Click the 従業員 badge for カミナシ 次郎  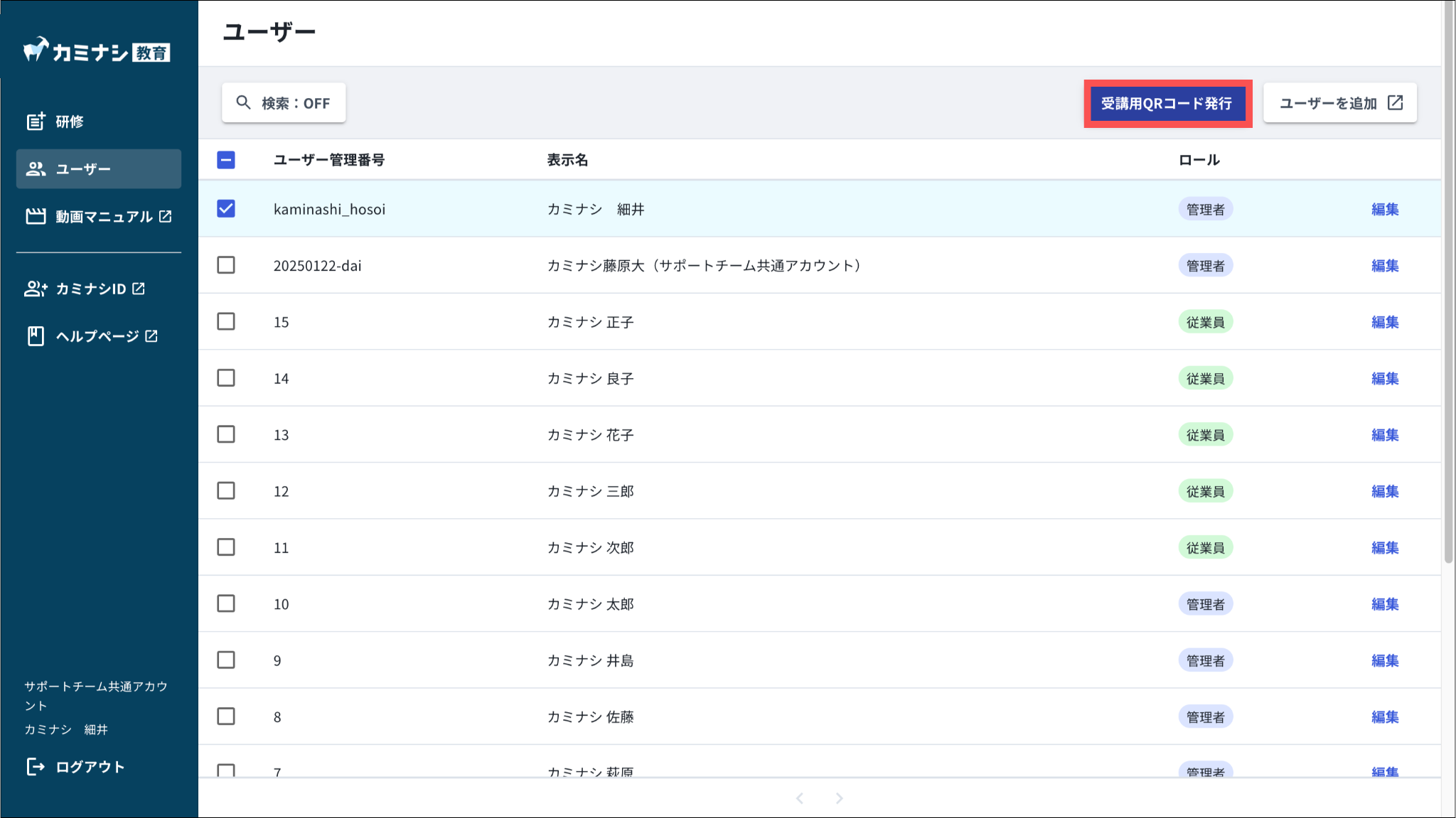point(1206,547)
